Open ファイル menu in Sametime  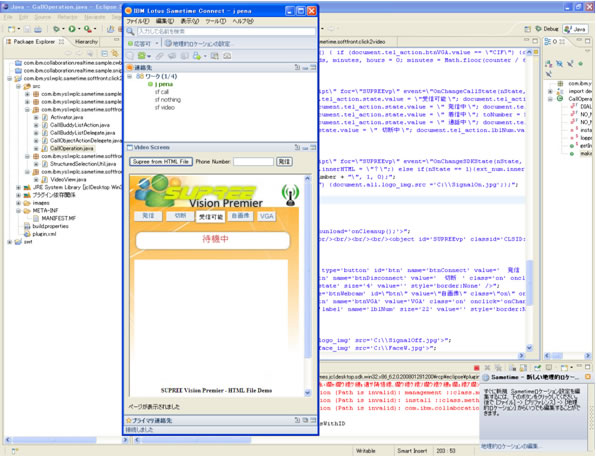(138, 21)
